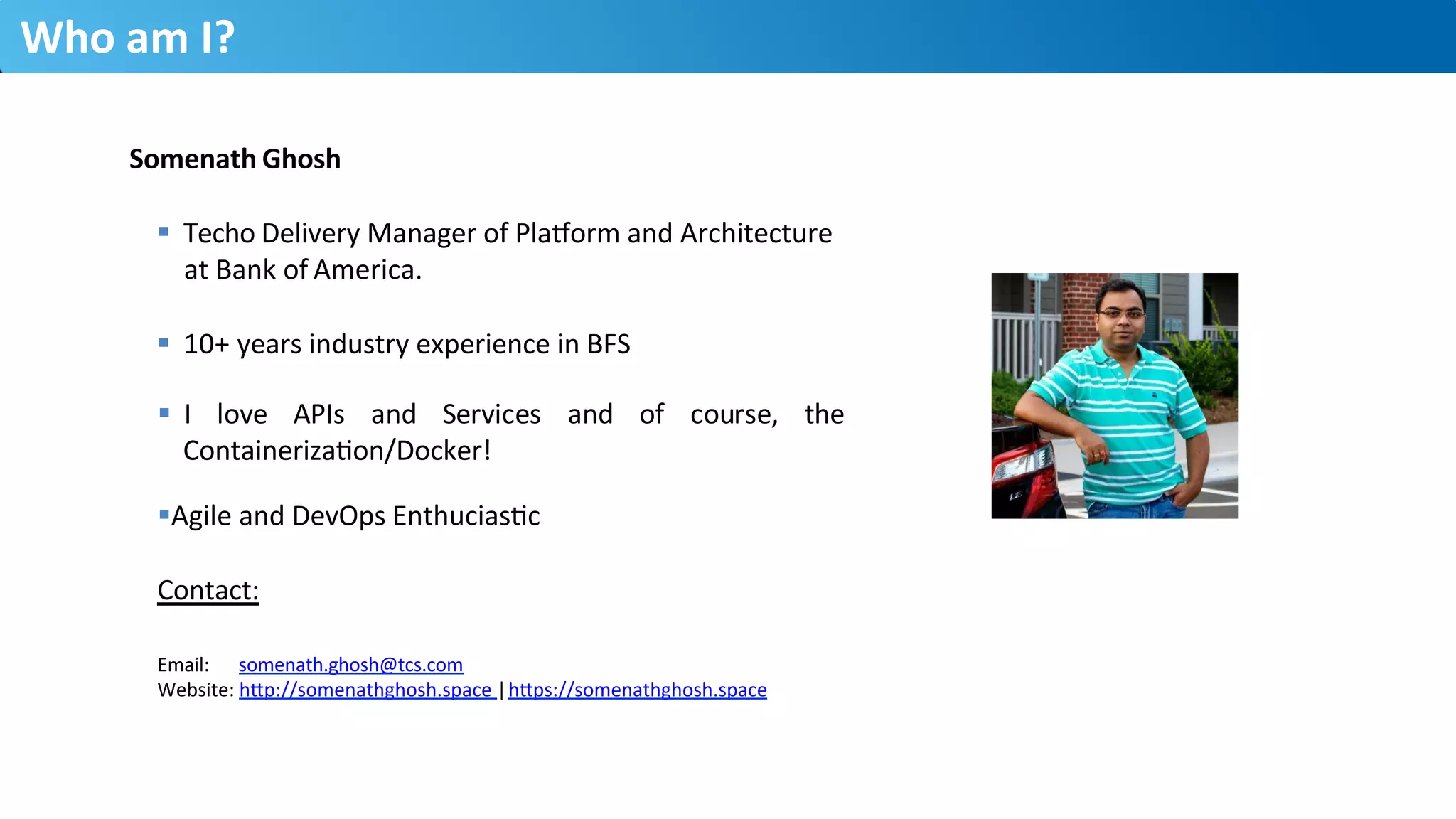The image size is (1456, 819).
Task: Click the bullet marker before 'Techo Delivery Manager'
Action: point(164,232)
